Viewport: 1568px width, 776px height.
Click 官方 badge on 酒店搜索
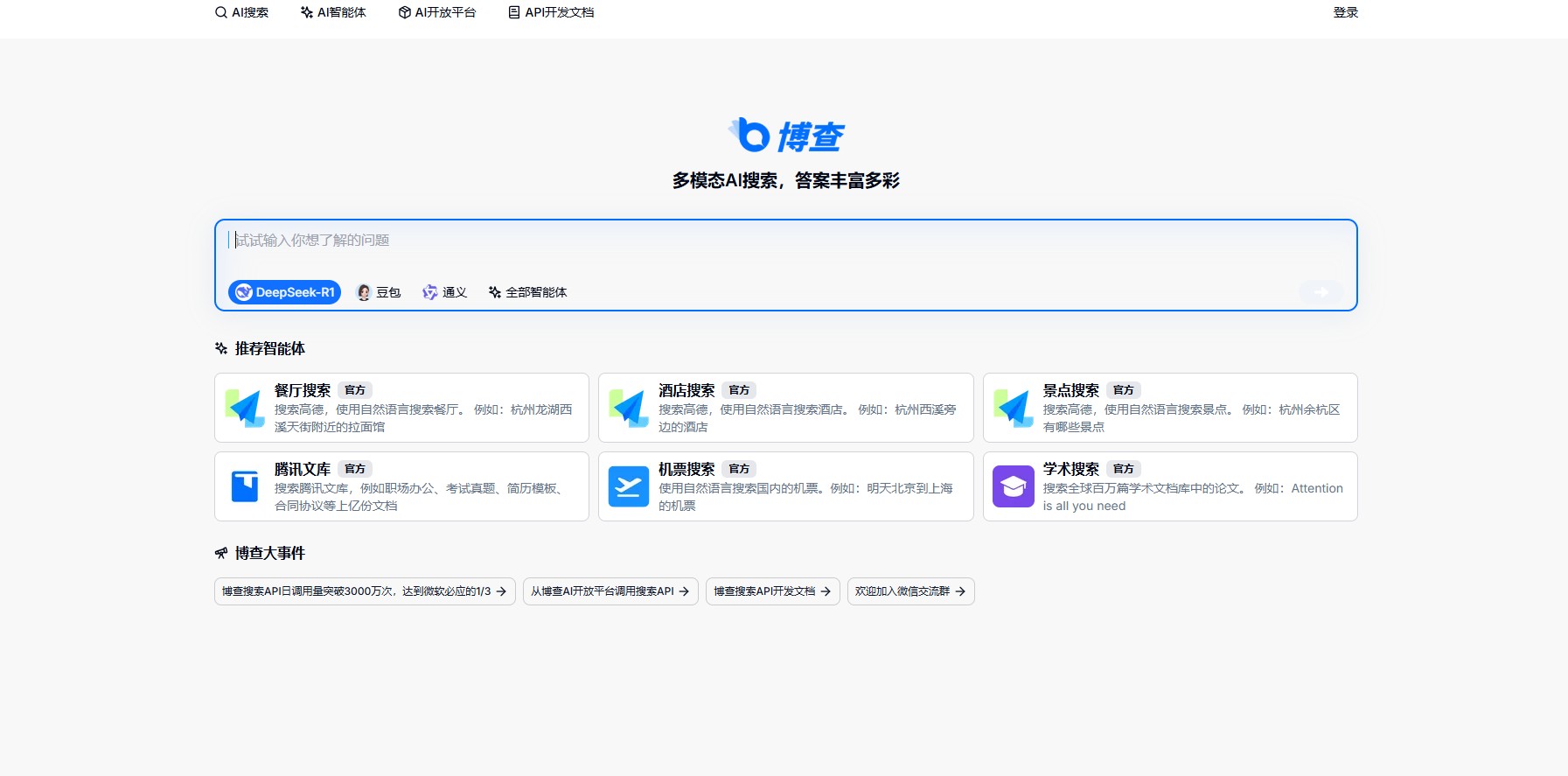pos(739,390)
